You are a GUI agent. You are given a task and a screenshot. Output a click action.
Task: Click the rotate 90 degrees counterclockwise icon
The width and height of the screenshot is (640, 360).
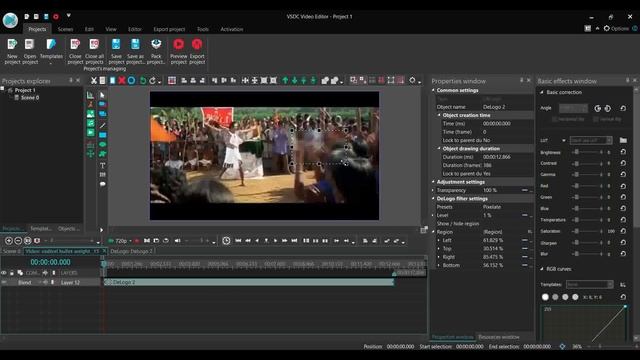[x=598, y=108]
